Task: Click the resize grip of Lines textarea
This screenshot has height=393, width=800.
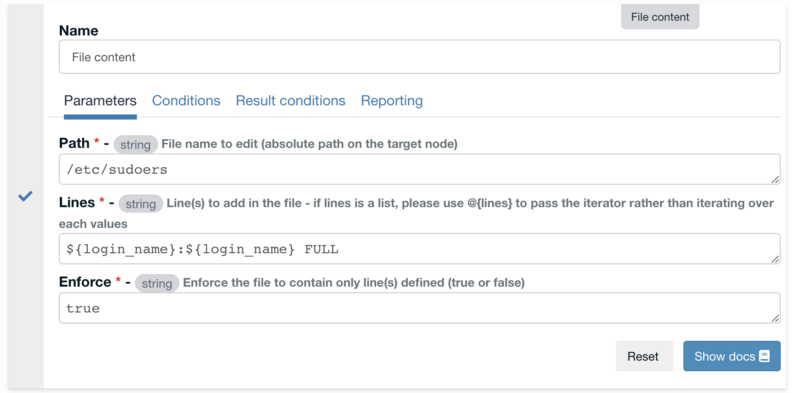Action: [x=775, y=259]
